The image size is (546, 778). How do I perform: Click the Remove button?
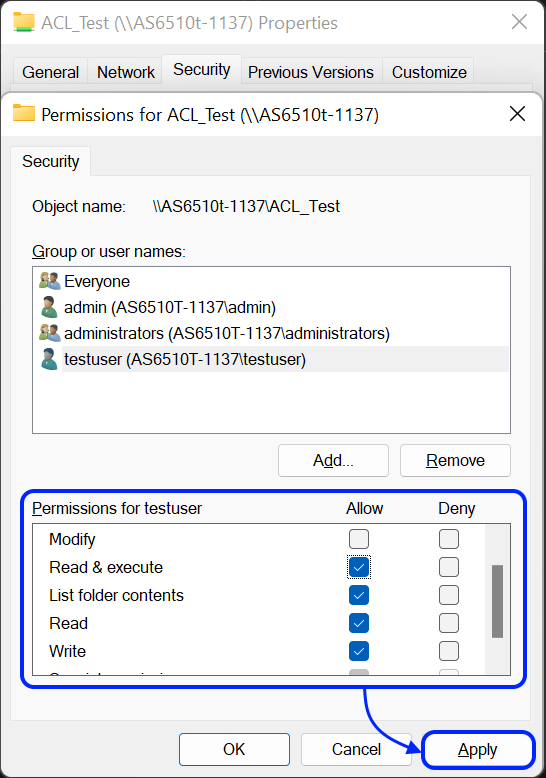[455, 460]
